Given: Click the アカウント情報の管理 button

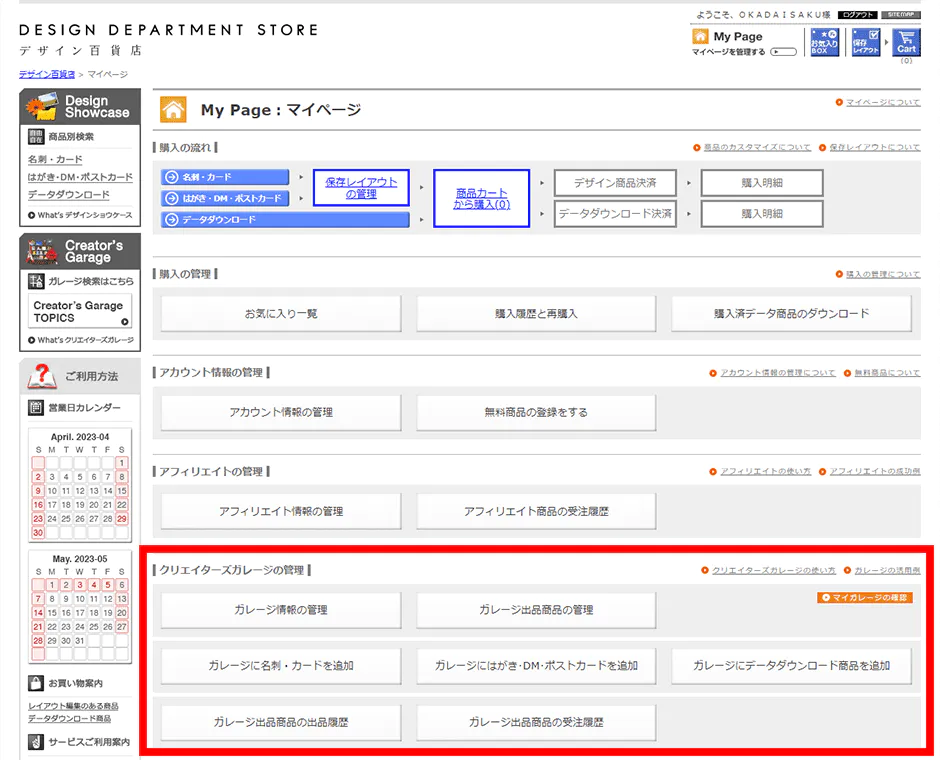Looking at the screenshot, I should point(280,412).
